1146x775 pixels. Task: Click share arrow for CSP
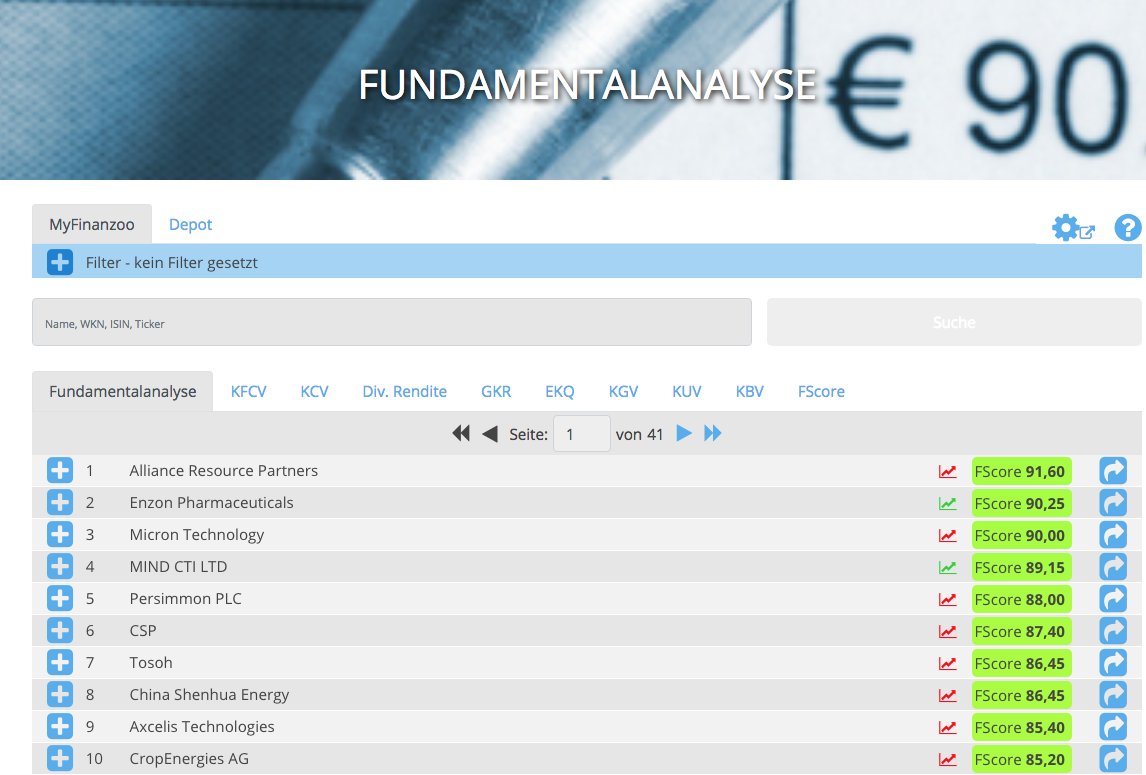[x=1113, y=631]
